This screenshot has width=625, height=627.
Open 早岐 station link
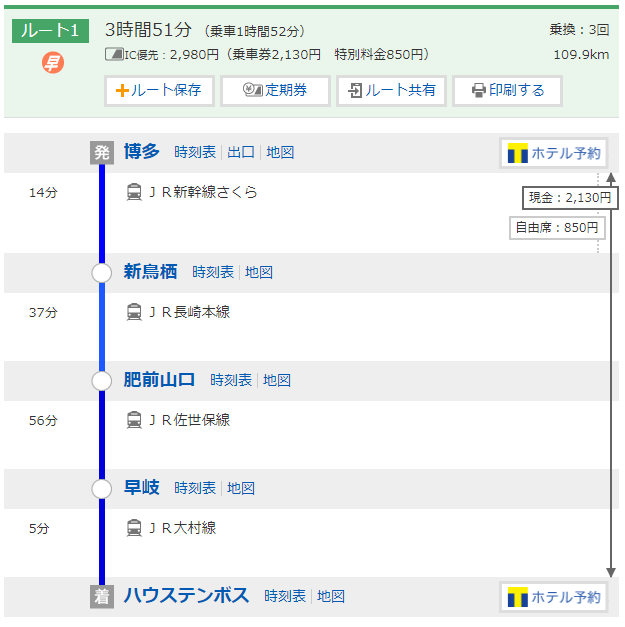142,488
